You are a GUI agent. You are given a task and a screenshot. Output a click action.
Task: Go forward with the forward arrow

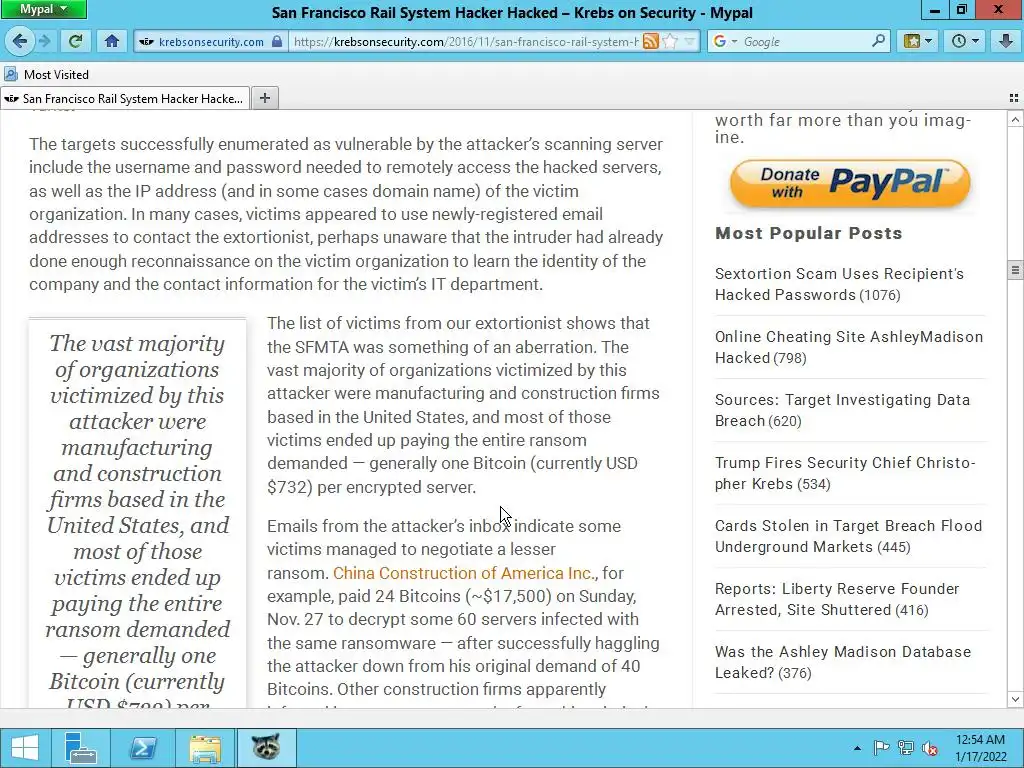[x=44, y=41]
